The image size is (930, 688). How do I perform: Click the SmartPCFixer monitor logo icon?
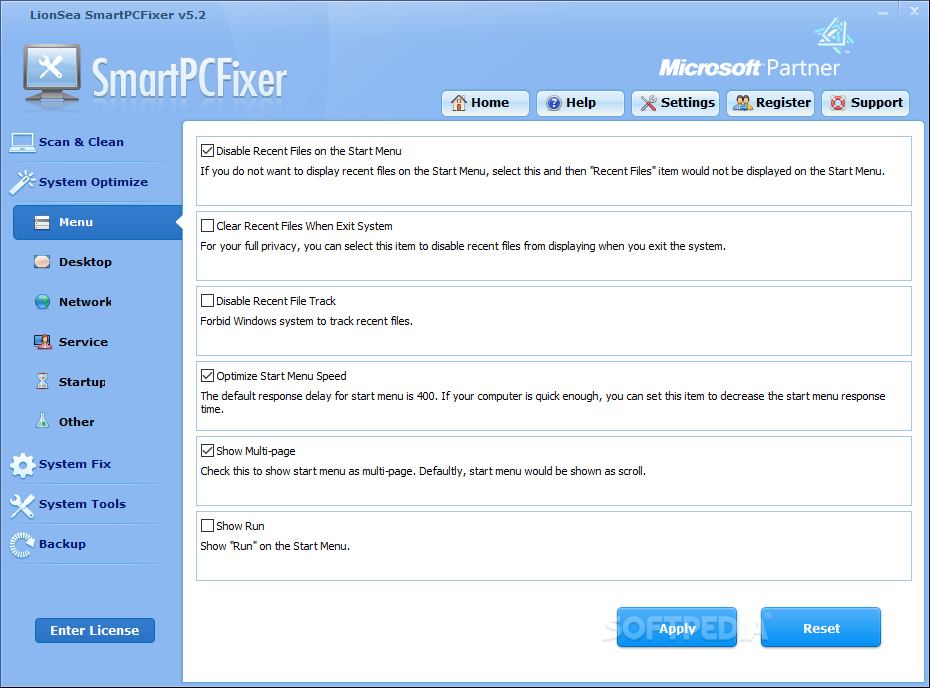point(52,76)
